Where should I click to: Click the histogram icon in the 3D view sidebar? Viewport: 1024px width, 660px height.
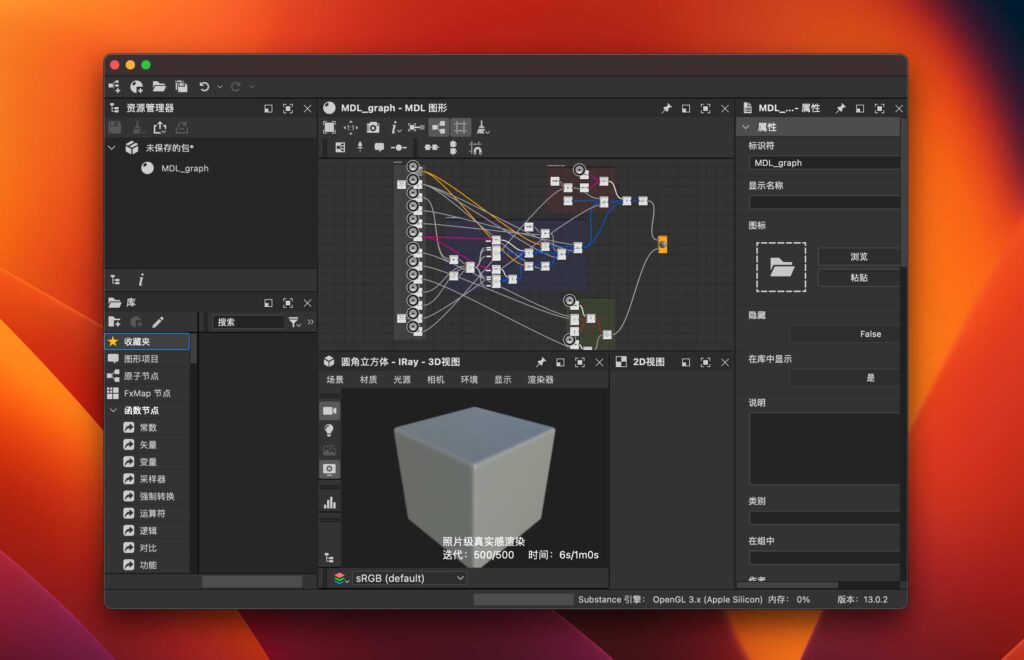[331, 502]
